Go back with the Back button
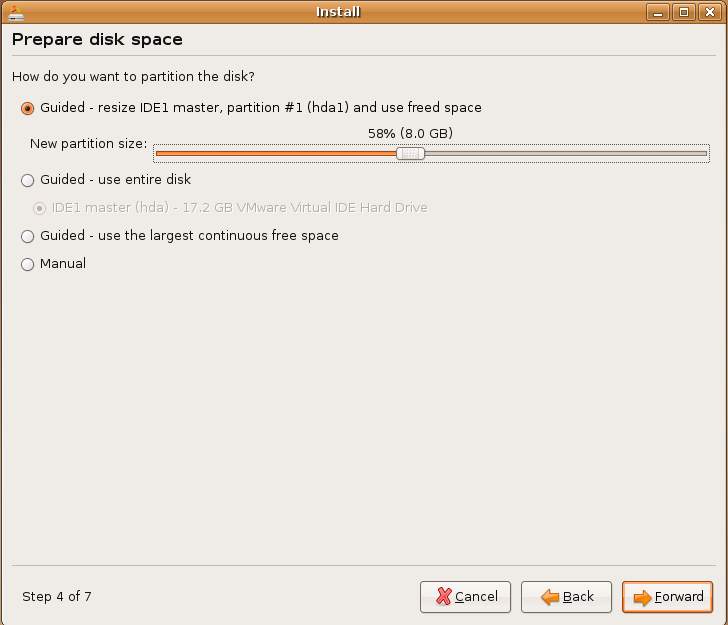Screen dimensions: 728x625 (568, 597)
